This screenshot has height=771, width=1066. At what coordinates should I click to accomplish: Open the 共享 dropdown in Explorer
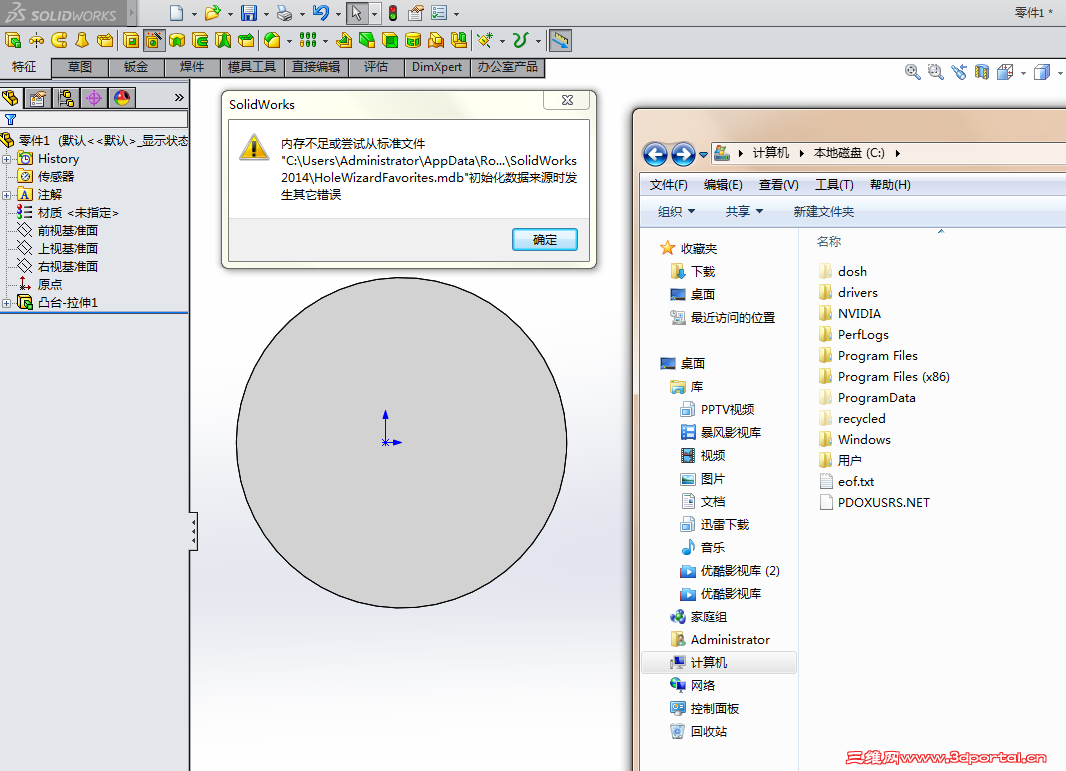click(x=744, y=211)
